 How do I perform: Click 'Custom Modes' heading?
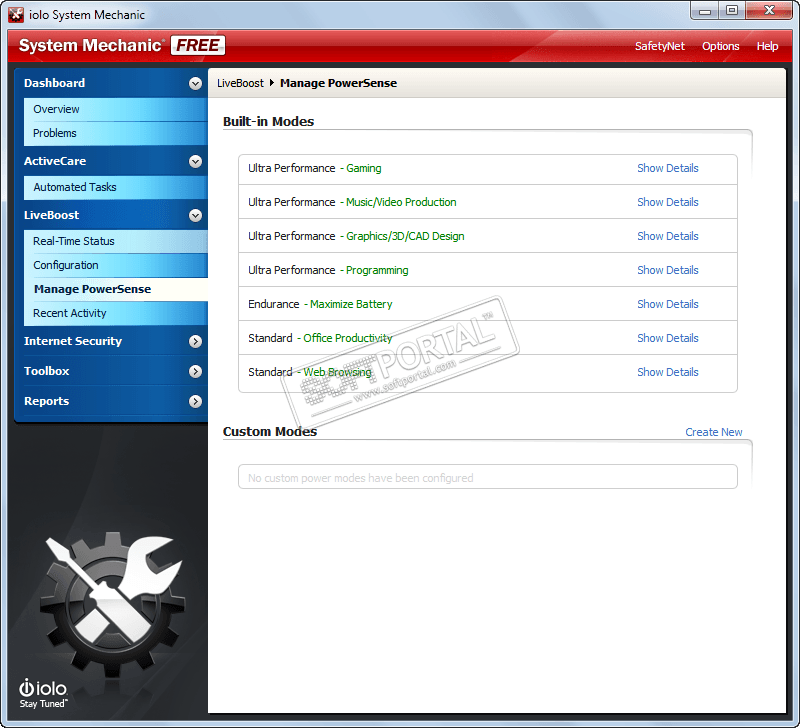pos(270,432)
